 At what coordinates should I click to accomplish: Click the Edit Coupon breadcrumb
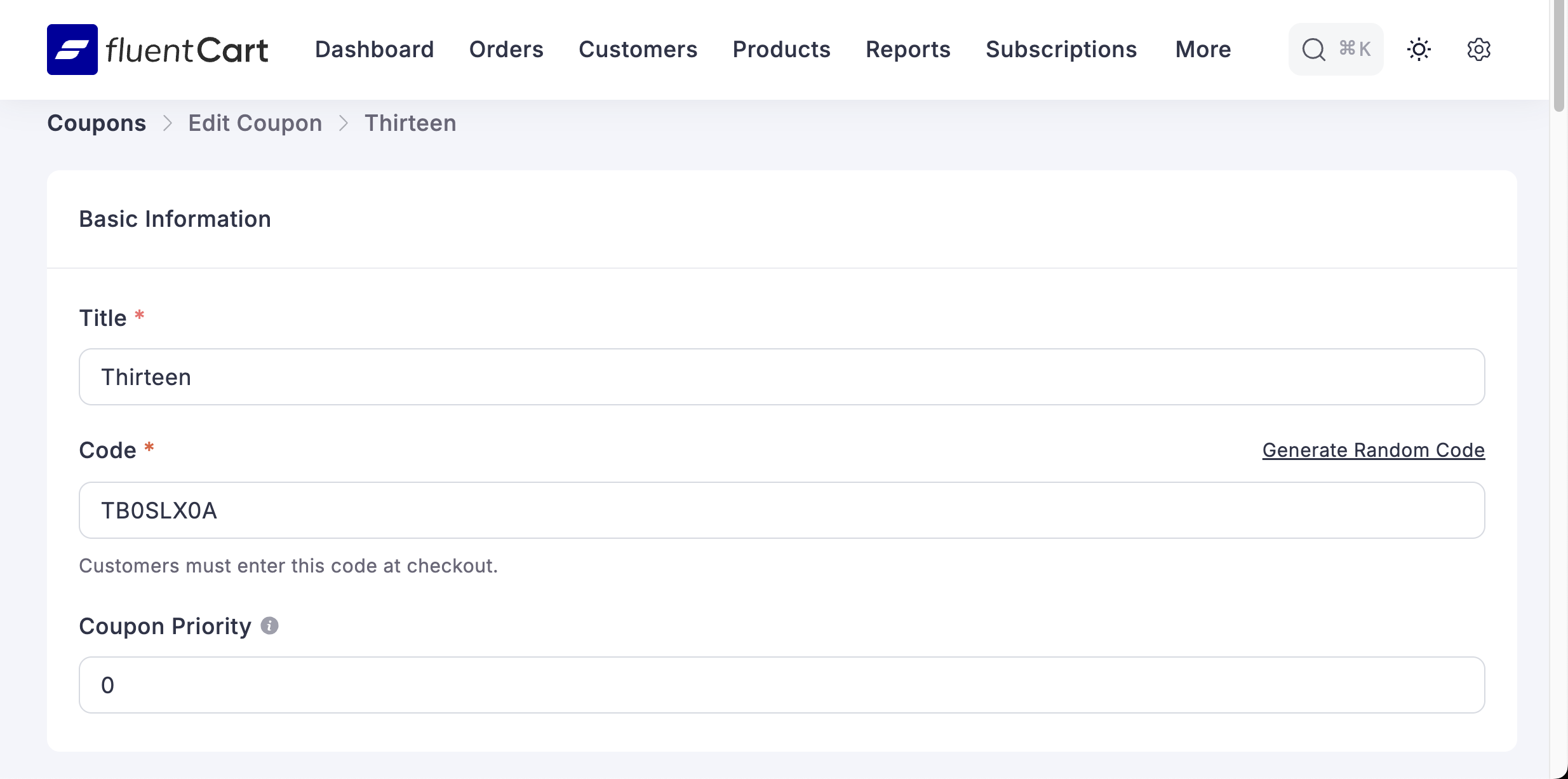(255, 123)
